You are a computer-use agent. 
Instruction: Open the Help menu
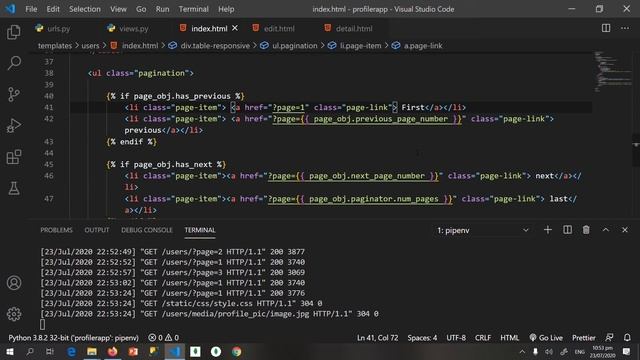tap(226, 9)
